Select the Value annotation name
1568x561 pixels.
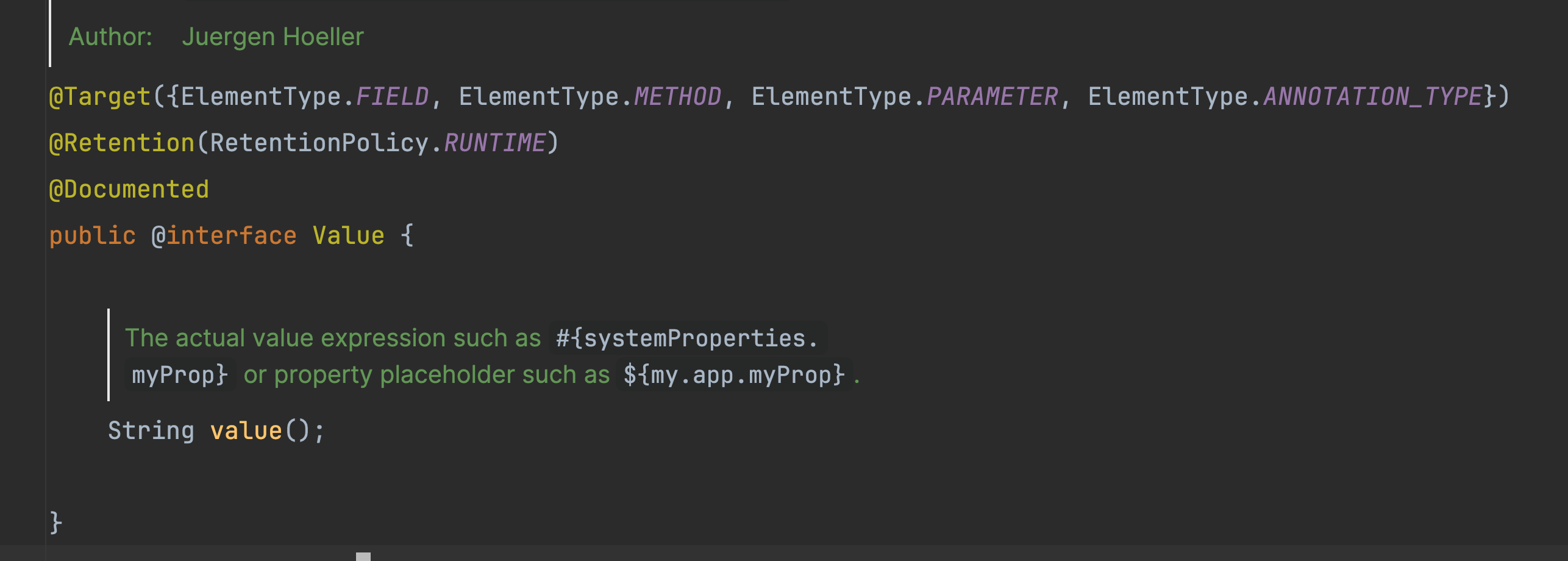349,236
